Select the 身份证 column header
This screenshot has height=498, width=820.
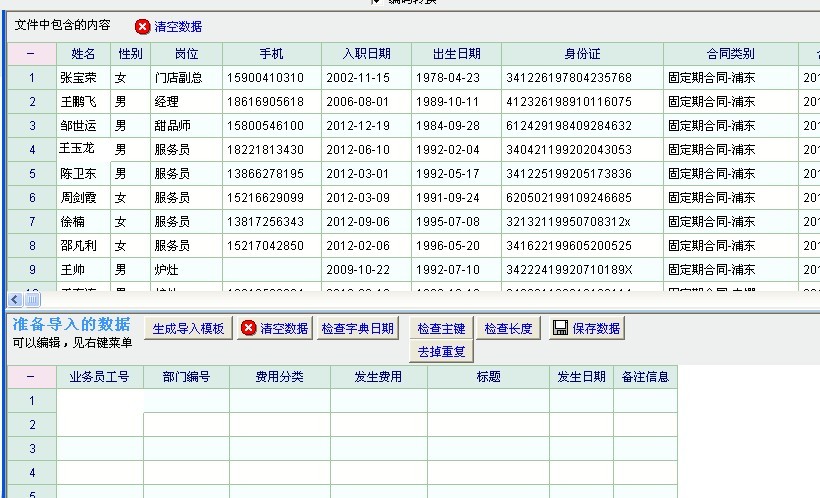click(x=582, y=54)
